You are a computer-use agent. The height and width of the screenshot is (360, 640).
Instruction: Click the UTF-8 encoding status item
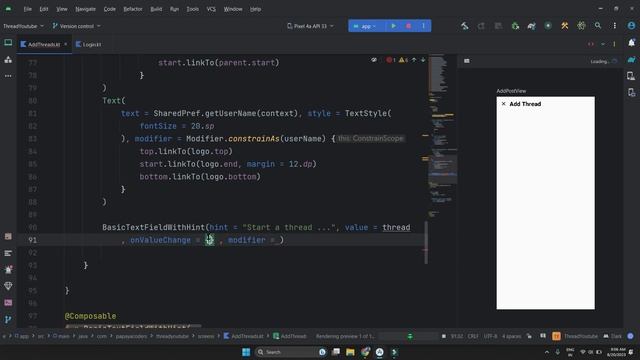[x=490, y=336]
